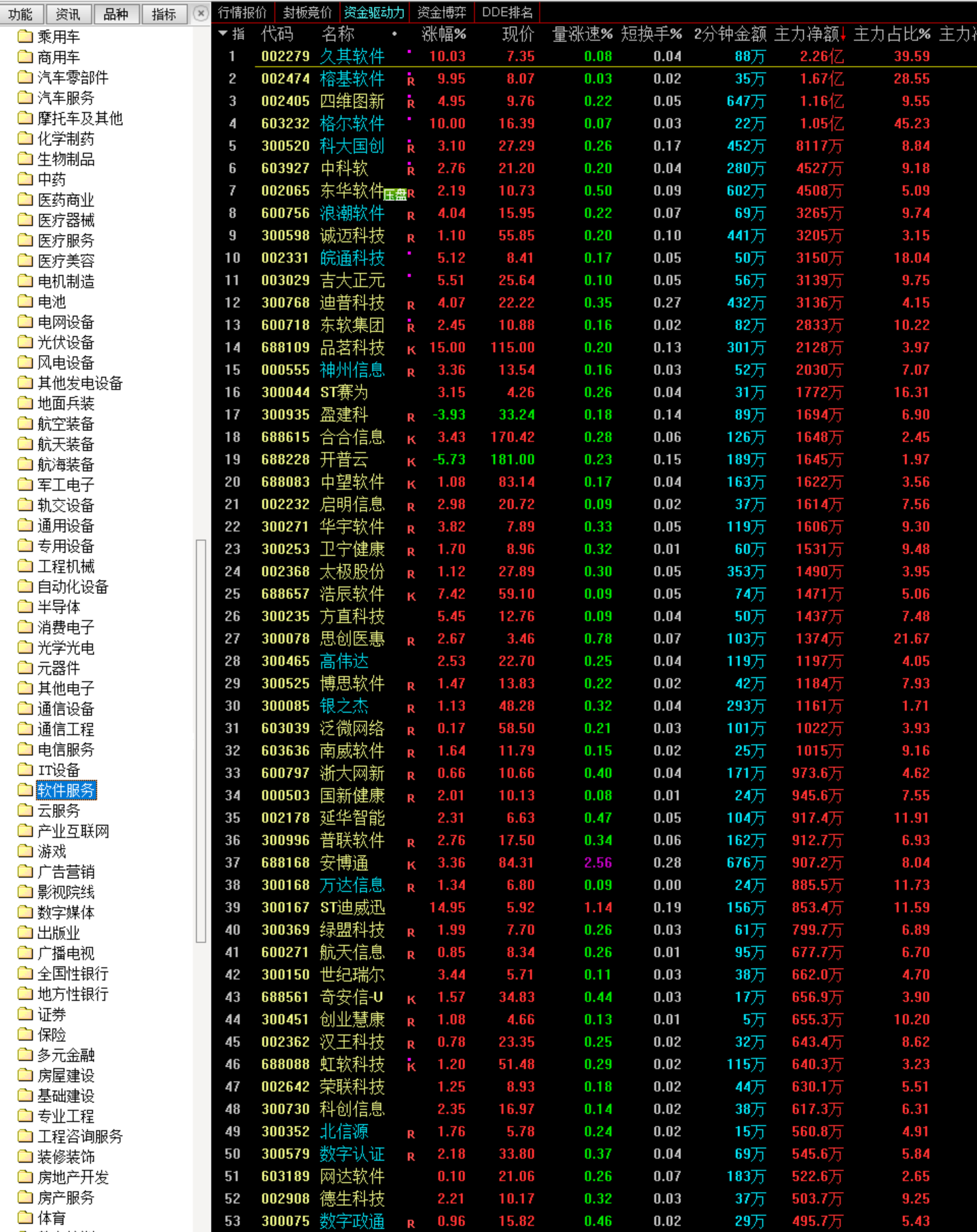
Task: Sort by 短换手% column header
Action: click(652, 34)
